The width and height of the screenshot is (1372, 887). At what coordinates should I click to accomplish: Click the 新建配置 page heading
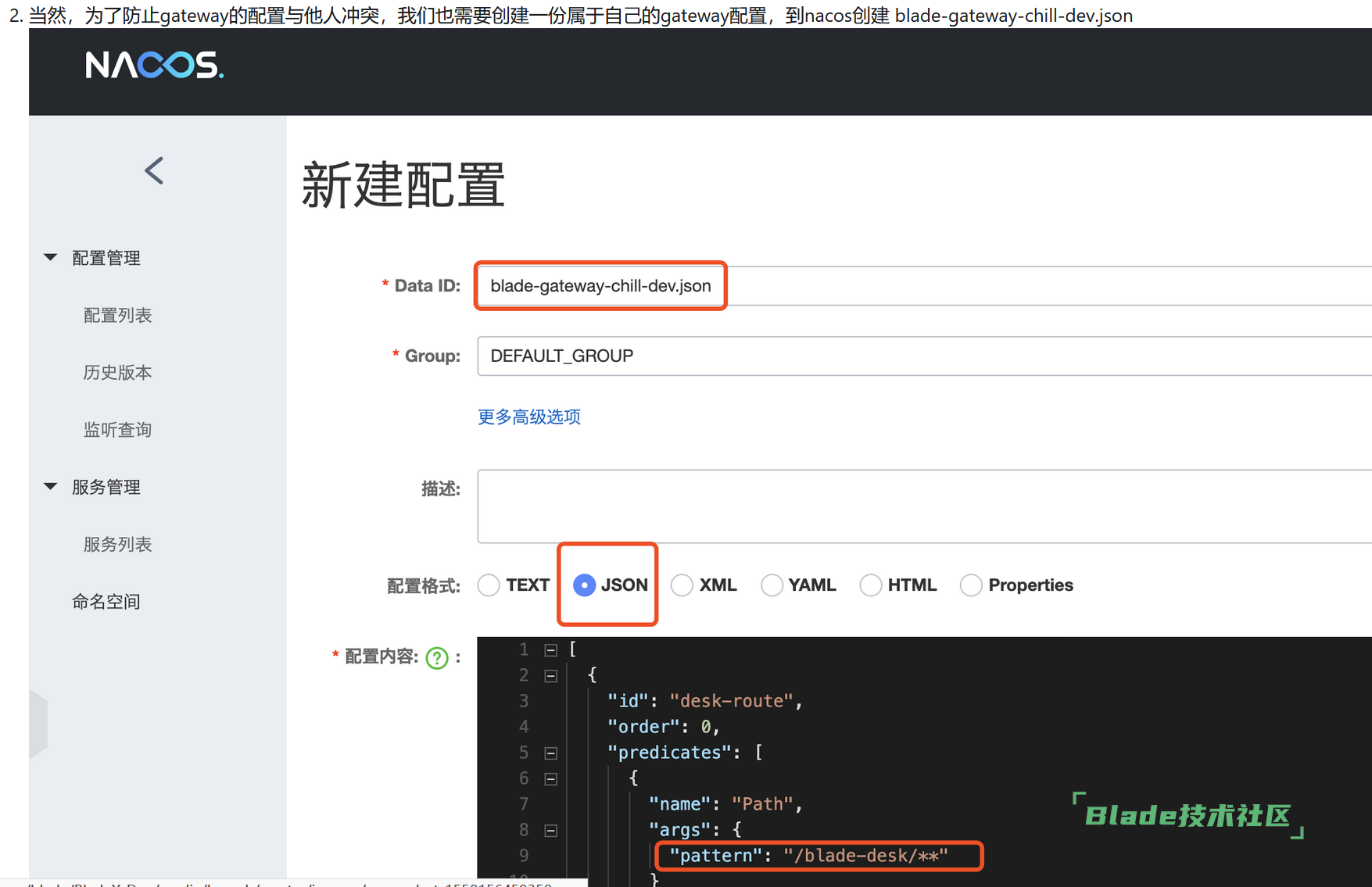(403, 185)
